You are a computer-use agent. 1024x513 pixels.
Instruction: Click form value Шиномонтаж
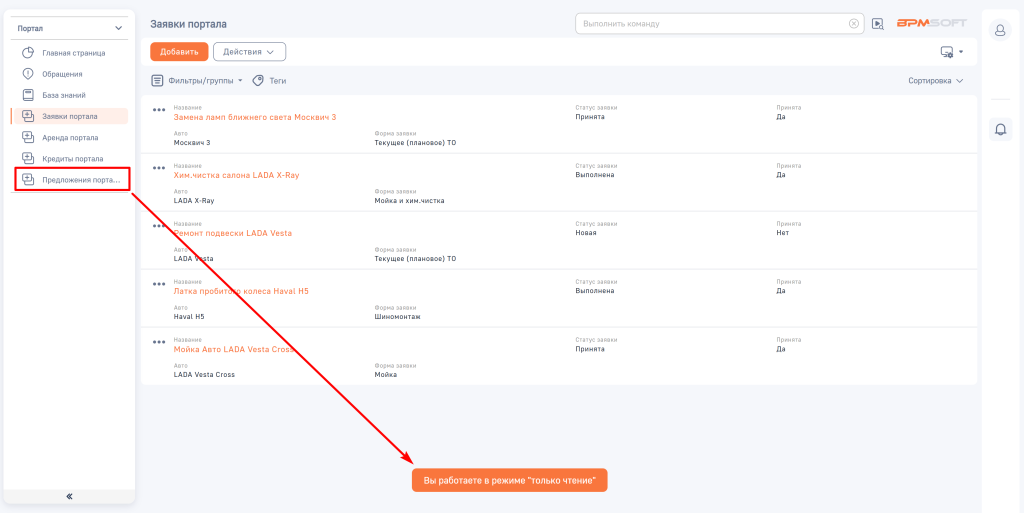(397, 317)
